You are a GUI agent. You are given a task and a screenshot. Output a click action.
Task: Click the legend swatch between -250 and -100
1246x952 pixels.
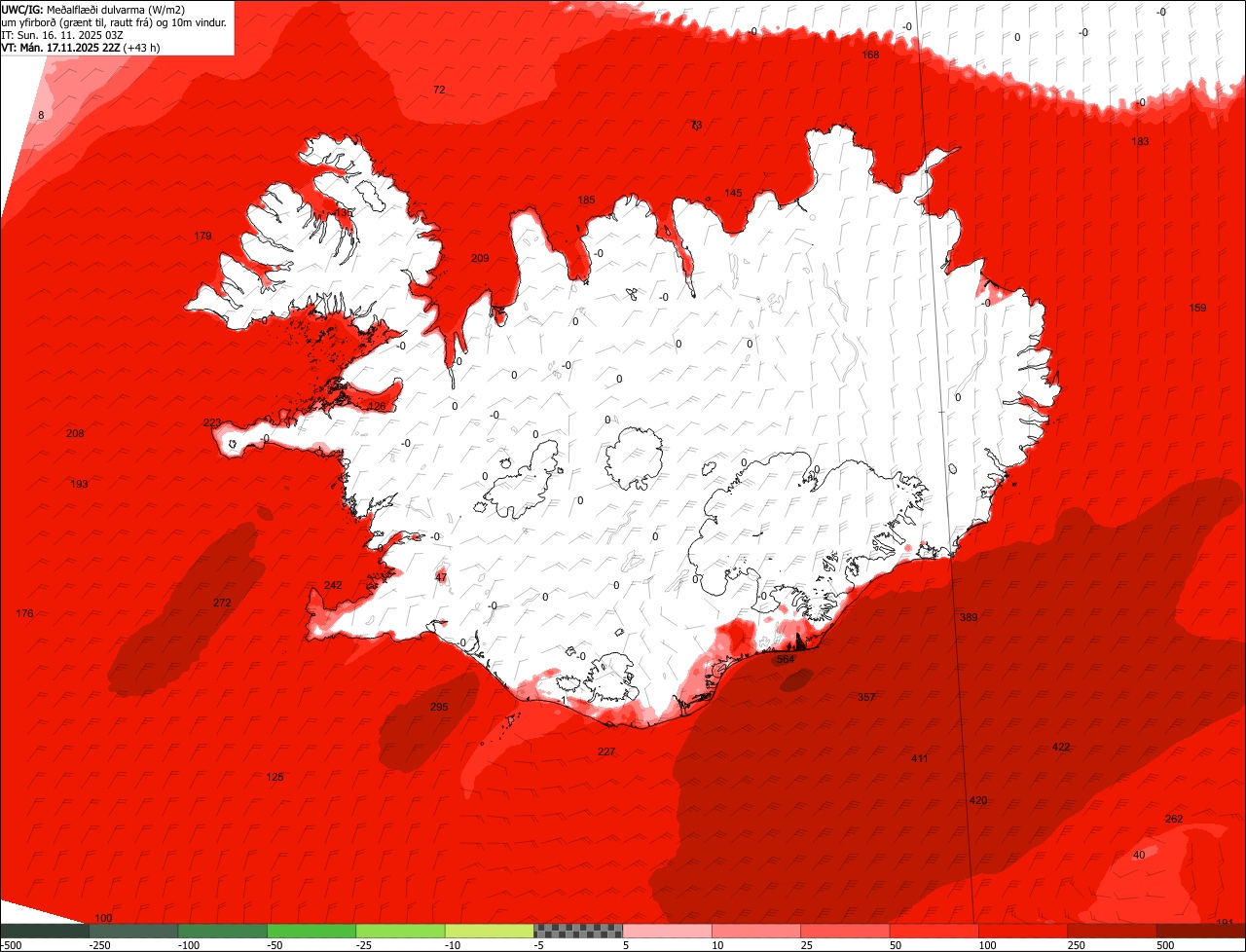pyautogui.click(x=133, y=930)
